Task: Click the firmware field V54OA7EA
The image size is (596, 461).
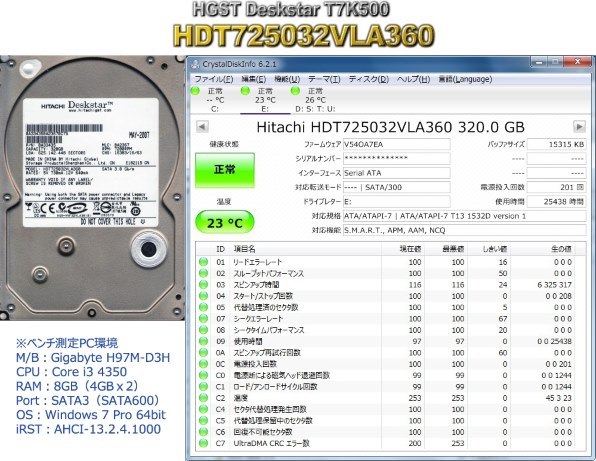Action: (396, 144)
